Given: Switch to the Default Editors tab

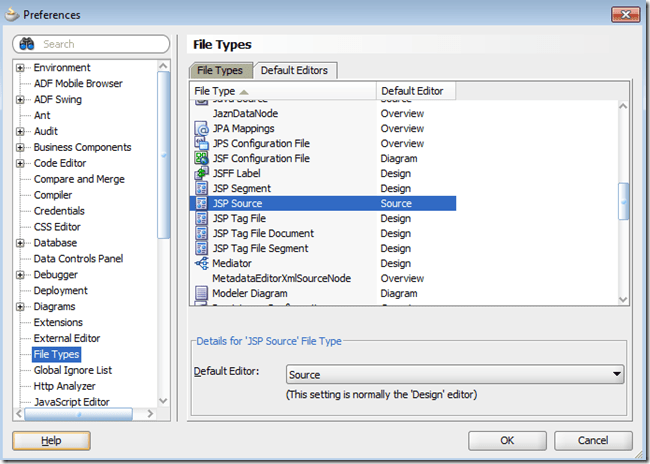Looking at the screenshot, I should 294,70.
